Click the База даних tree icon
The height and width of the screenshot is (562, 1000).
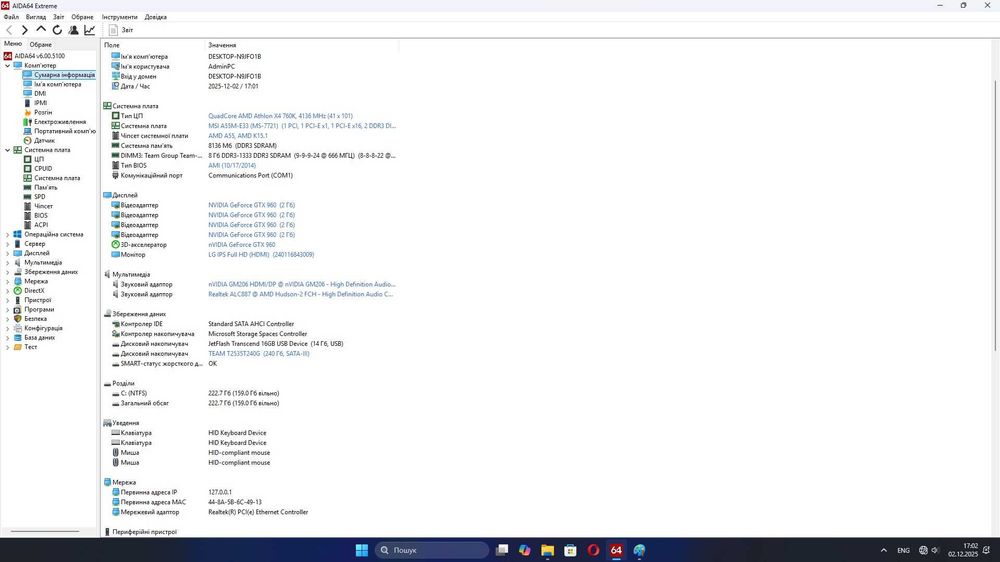coord(17,337)
